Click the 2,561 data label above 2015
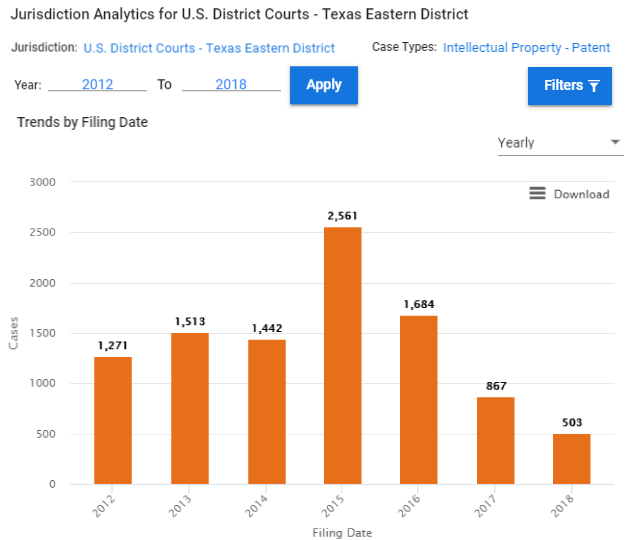 coord(343,216)
